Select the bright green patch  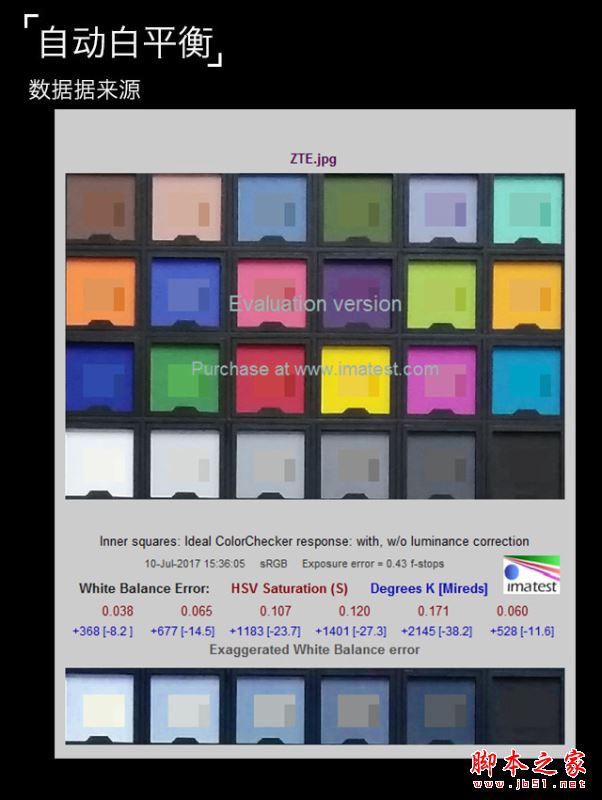pos(185,379)
